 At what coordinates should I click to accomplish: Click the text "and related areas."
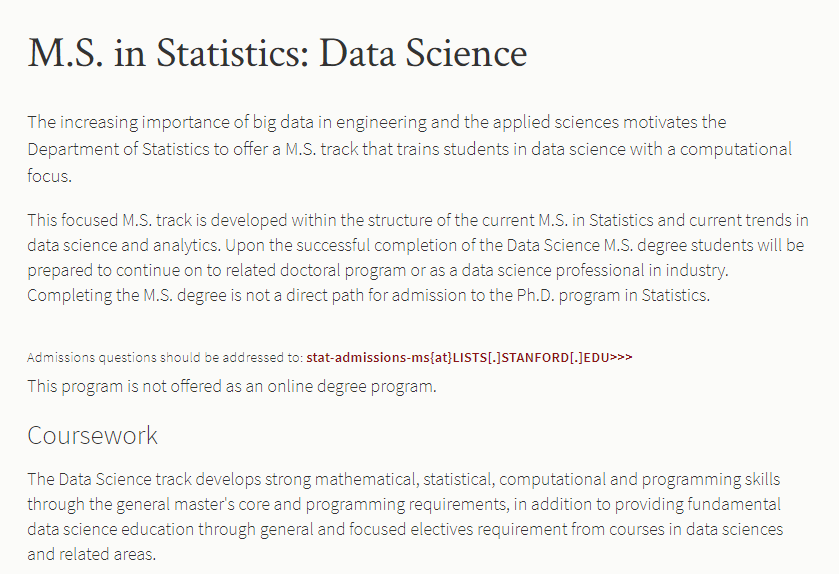(x=91, y=554)
